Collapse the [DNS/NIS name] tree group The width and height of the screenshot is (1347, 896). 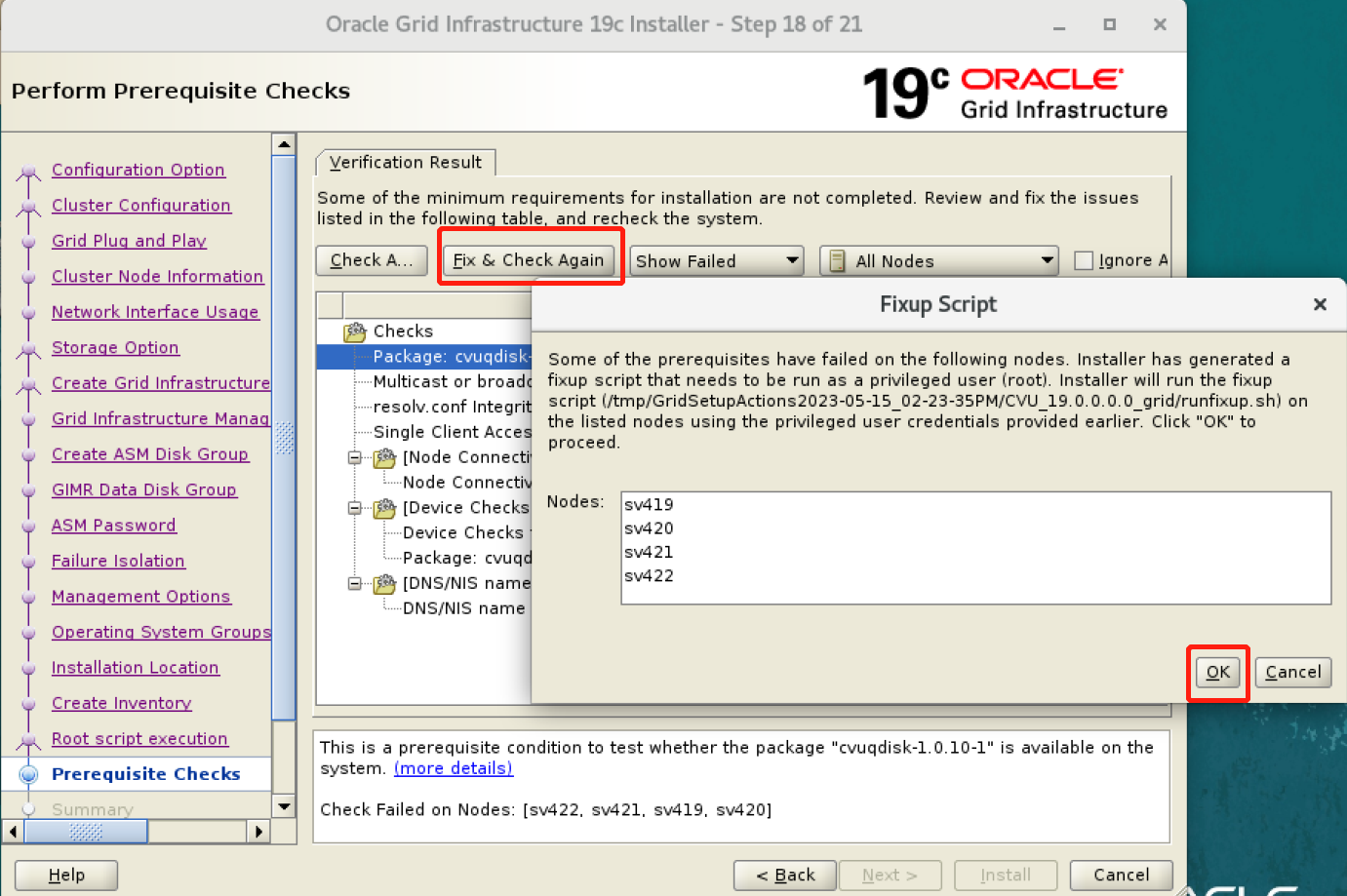(x=355, y=583)
